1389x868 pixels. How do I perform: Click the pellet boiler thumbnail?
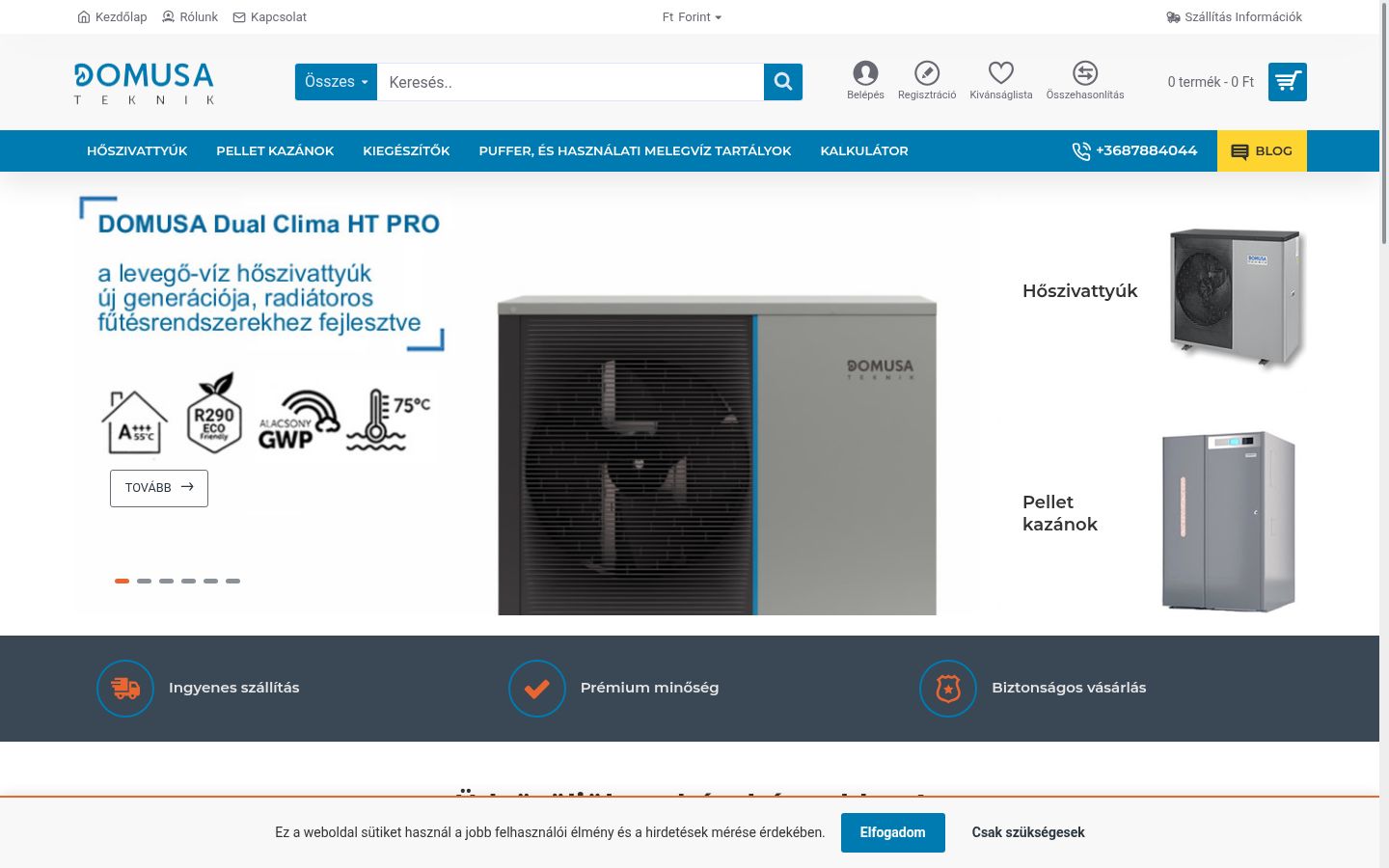pyautogui.click(x=1228, y=521)
